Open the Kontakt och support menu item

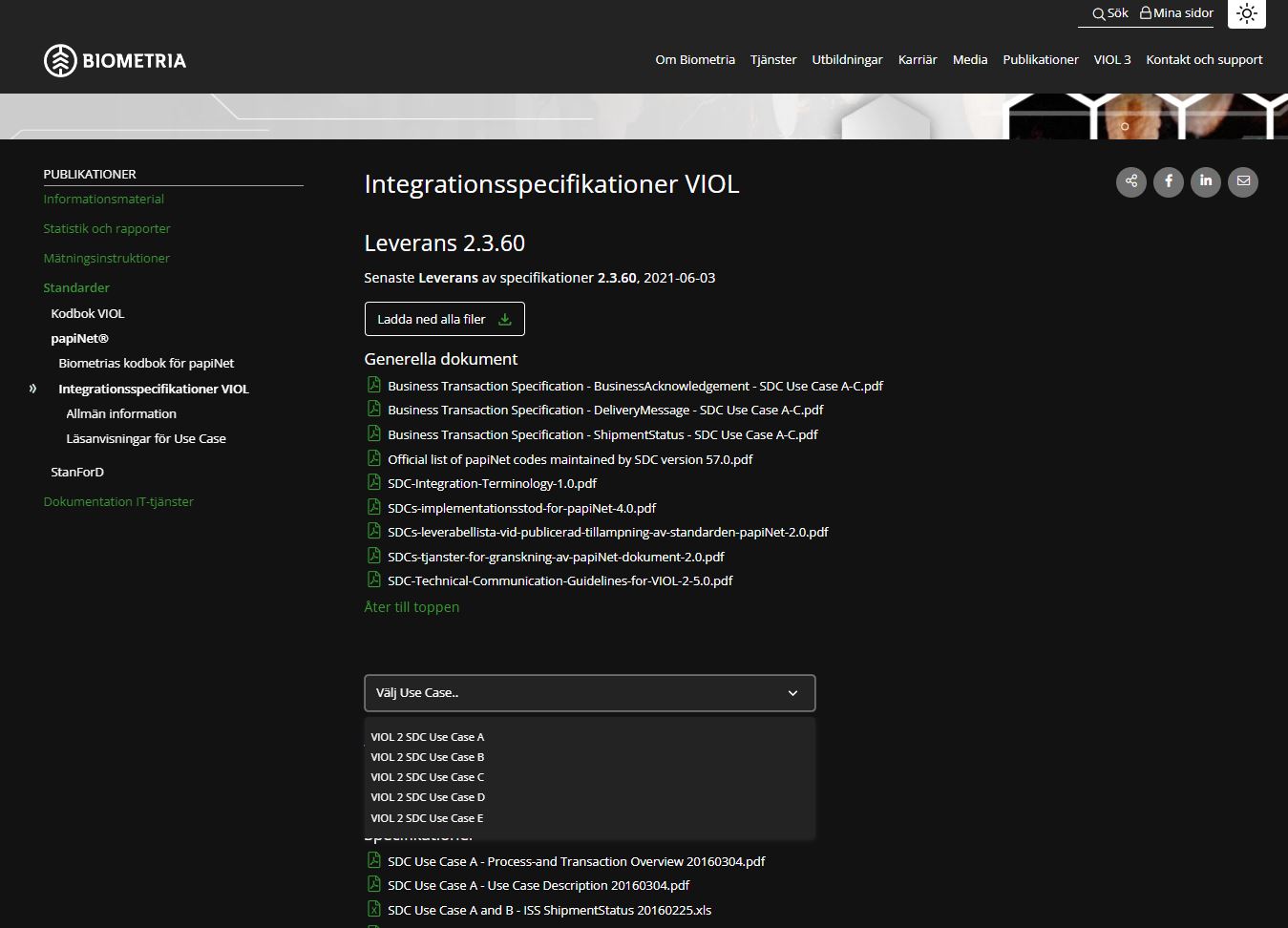[x=1204, y=59]
